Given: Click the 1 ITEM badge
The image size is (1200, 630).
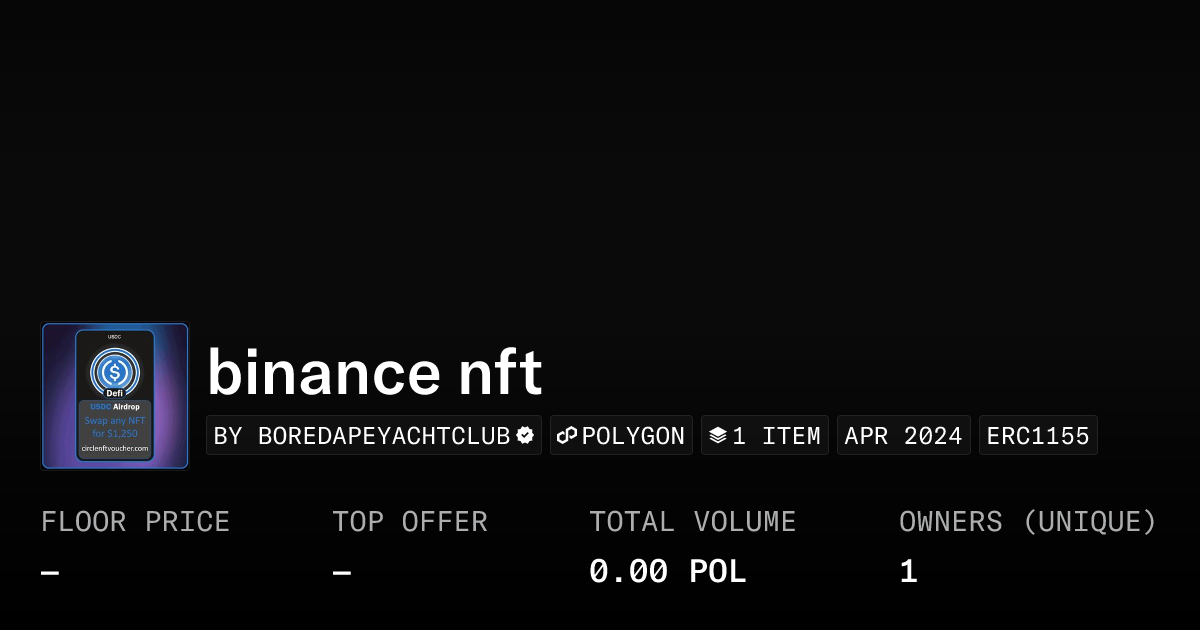Looking at the screenshot, I should click(765, 435).
